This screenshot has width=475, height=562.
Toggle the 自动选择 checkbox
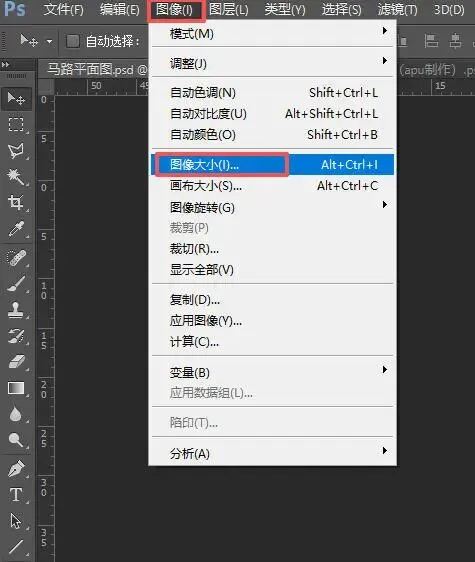tap(73, 41)
